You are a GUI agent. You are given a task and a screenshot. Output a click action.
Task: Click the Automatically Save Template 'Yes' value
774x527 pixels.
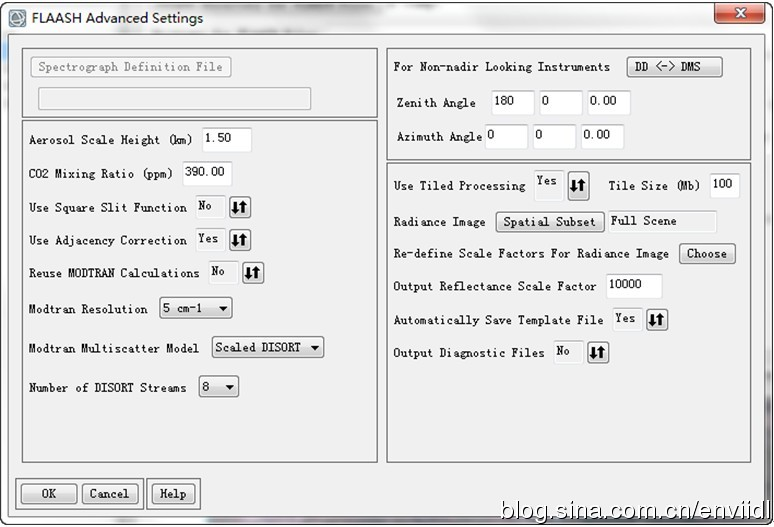[628, 319]
